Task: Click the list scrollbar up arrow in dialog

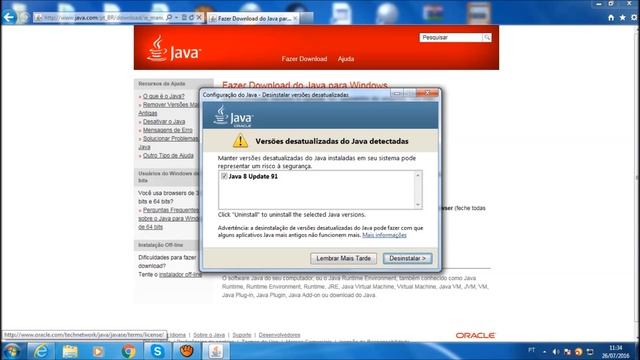Action: [418, 175]
